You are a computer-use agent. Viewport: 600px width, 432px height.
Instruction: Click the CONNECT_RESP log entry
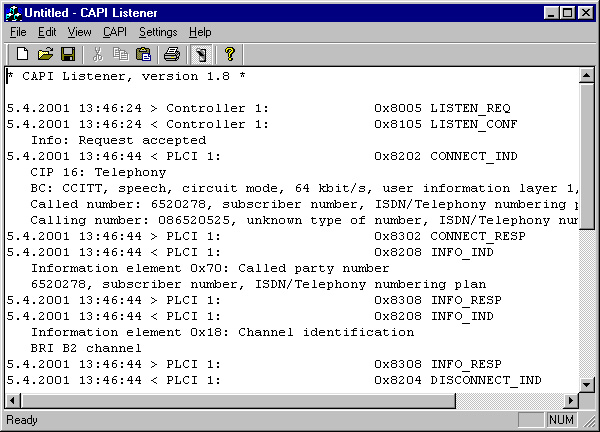tap(266, 236)
